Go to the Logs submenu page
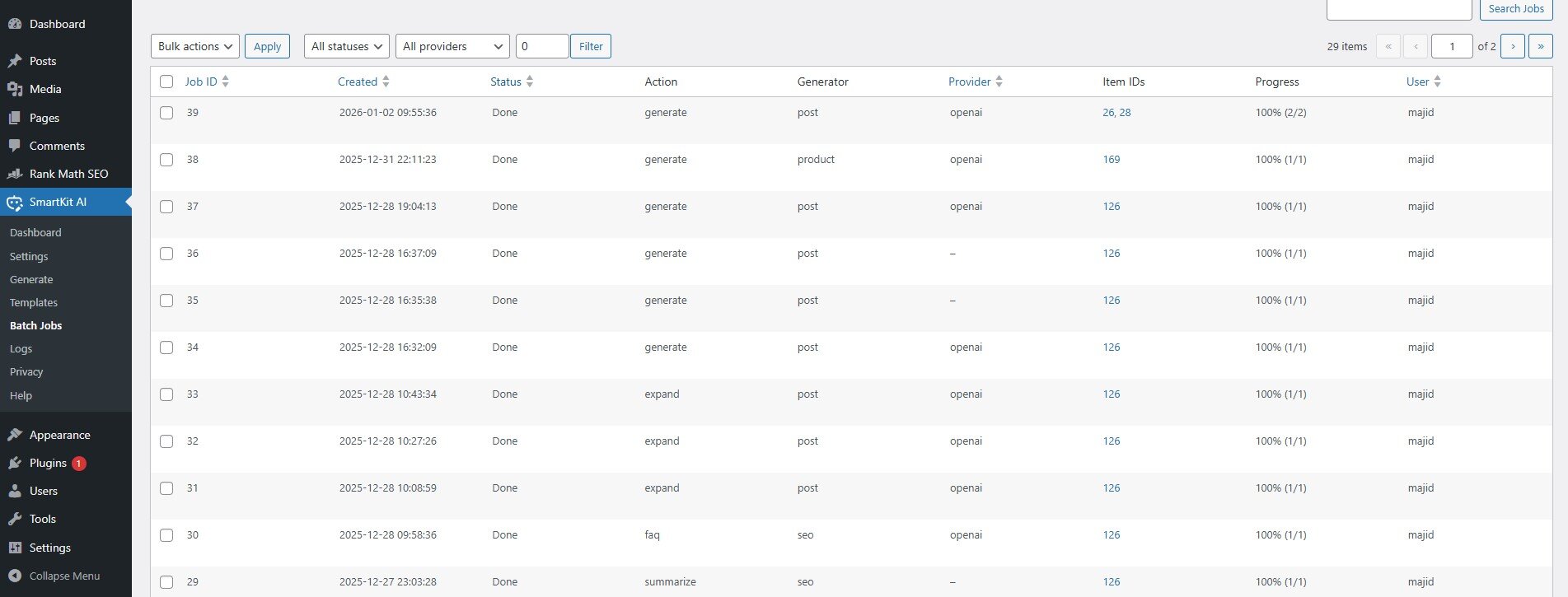The width and height of the screenshot is (1568, 597). [21, 348]
